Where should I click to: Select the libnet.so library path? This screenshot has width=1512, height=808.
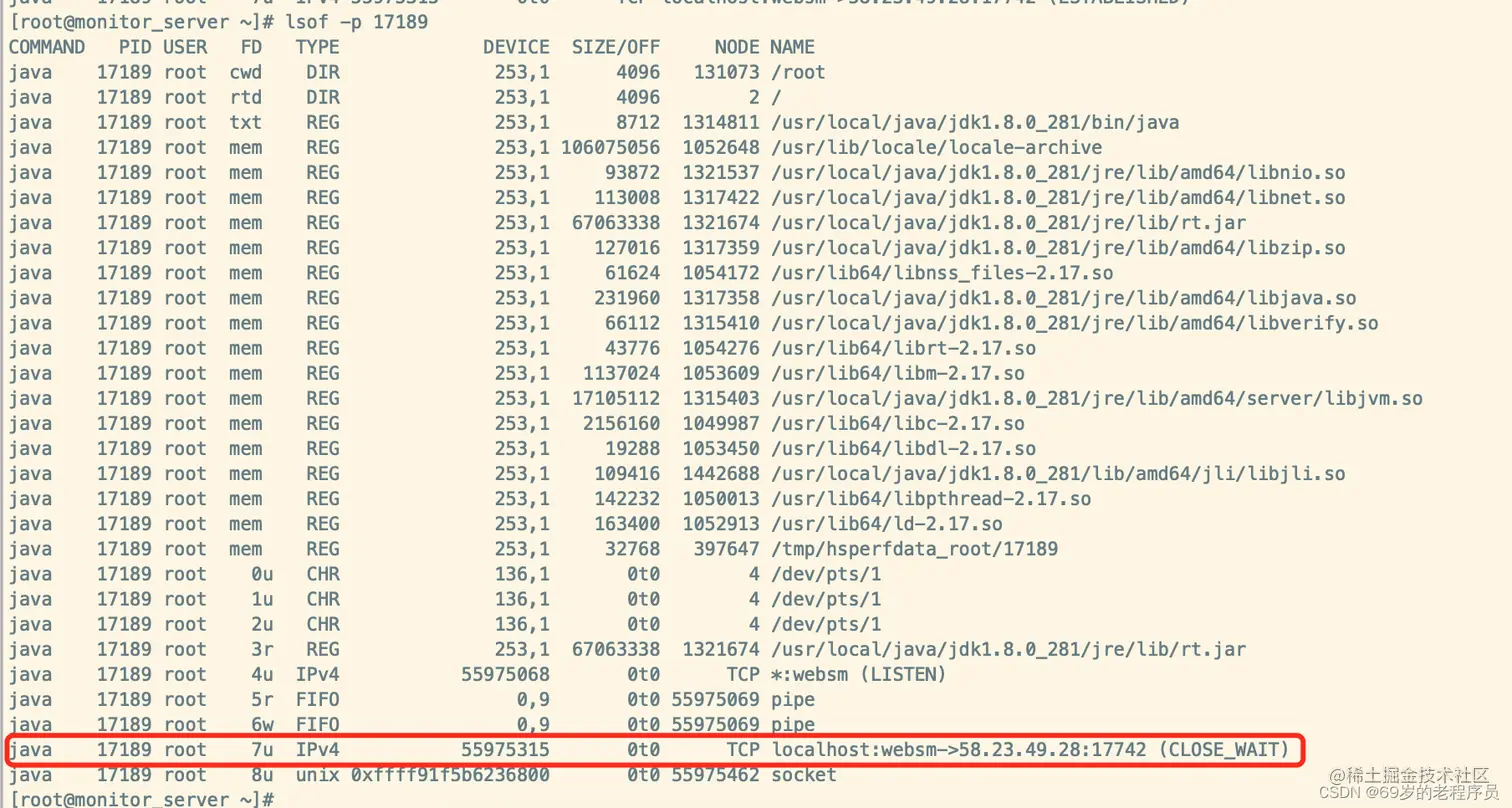click(1058, 197)
